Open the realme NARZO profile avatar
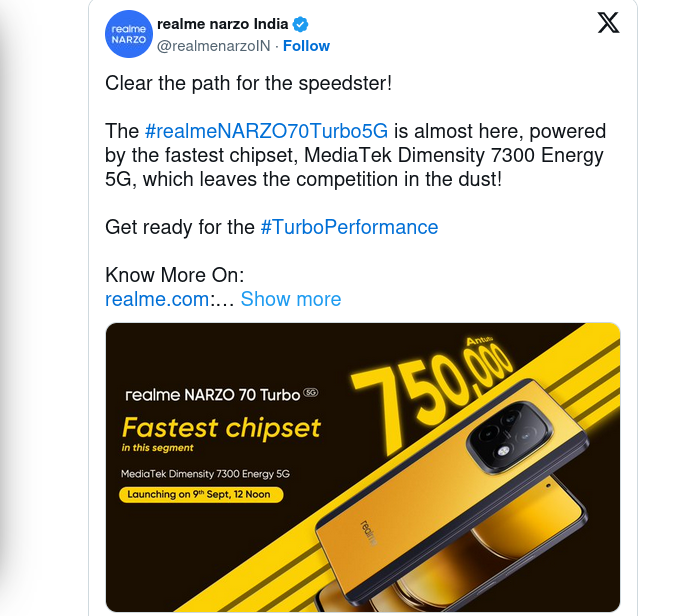This screenshot has width=689, height=616. [129, 34]
